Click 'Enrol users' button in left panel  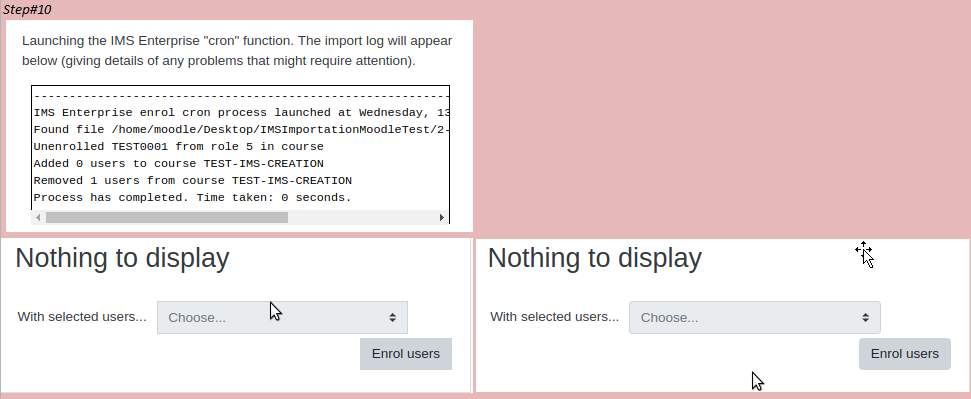[406, 354]
